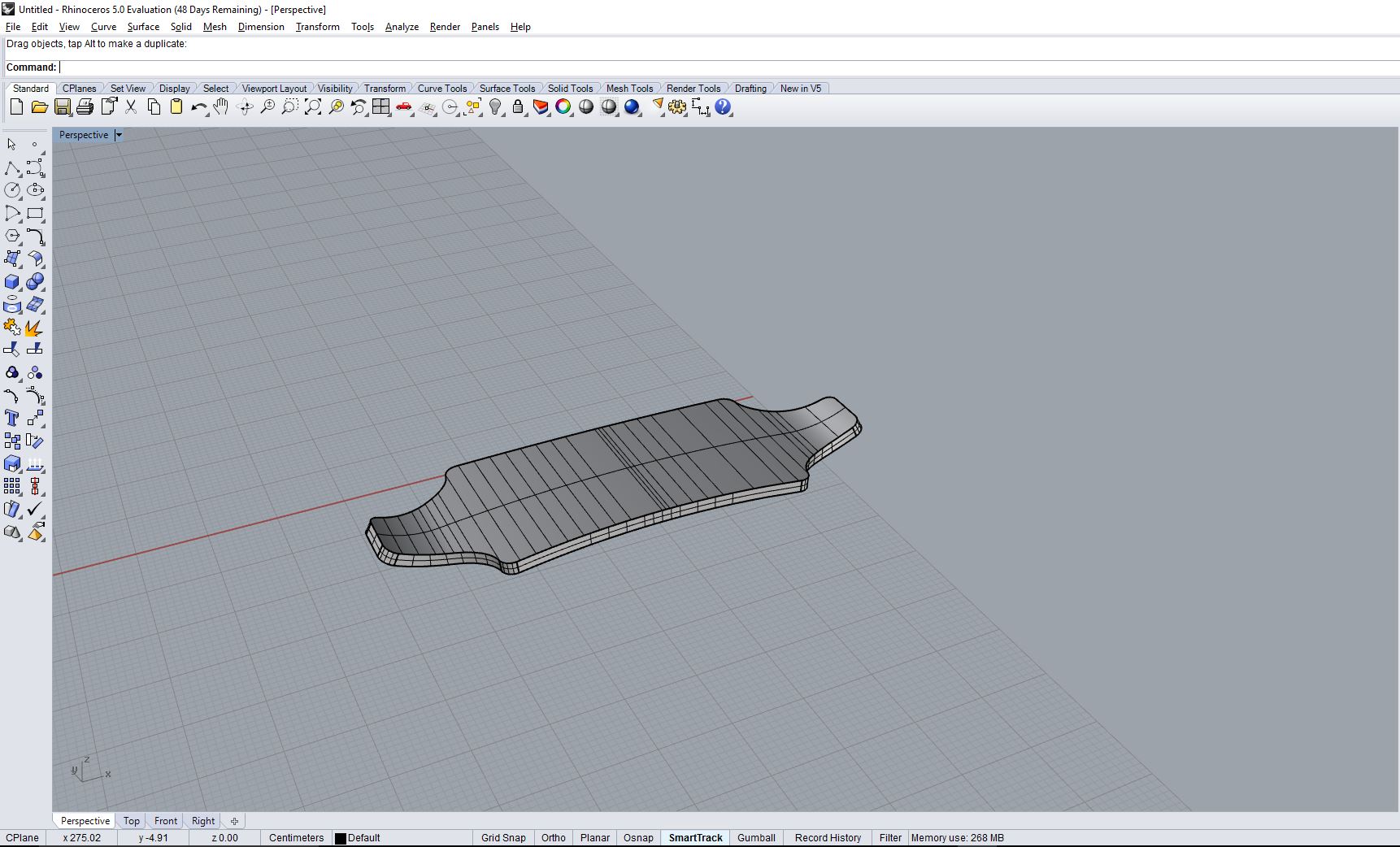Open the Options gear icon

(x=677, y=106)
